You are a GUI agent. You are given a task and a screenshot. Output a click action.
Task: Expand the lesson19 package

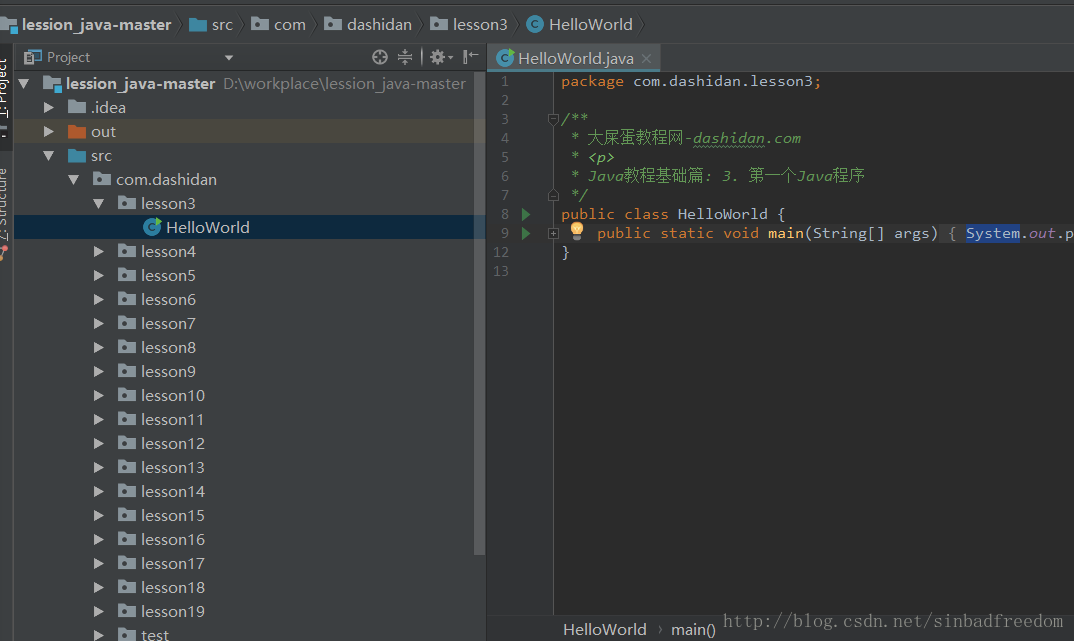(x=99, y=611)
